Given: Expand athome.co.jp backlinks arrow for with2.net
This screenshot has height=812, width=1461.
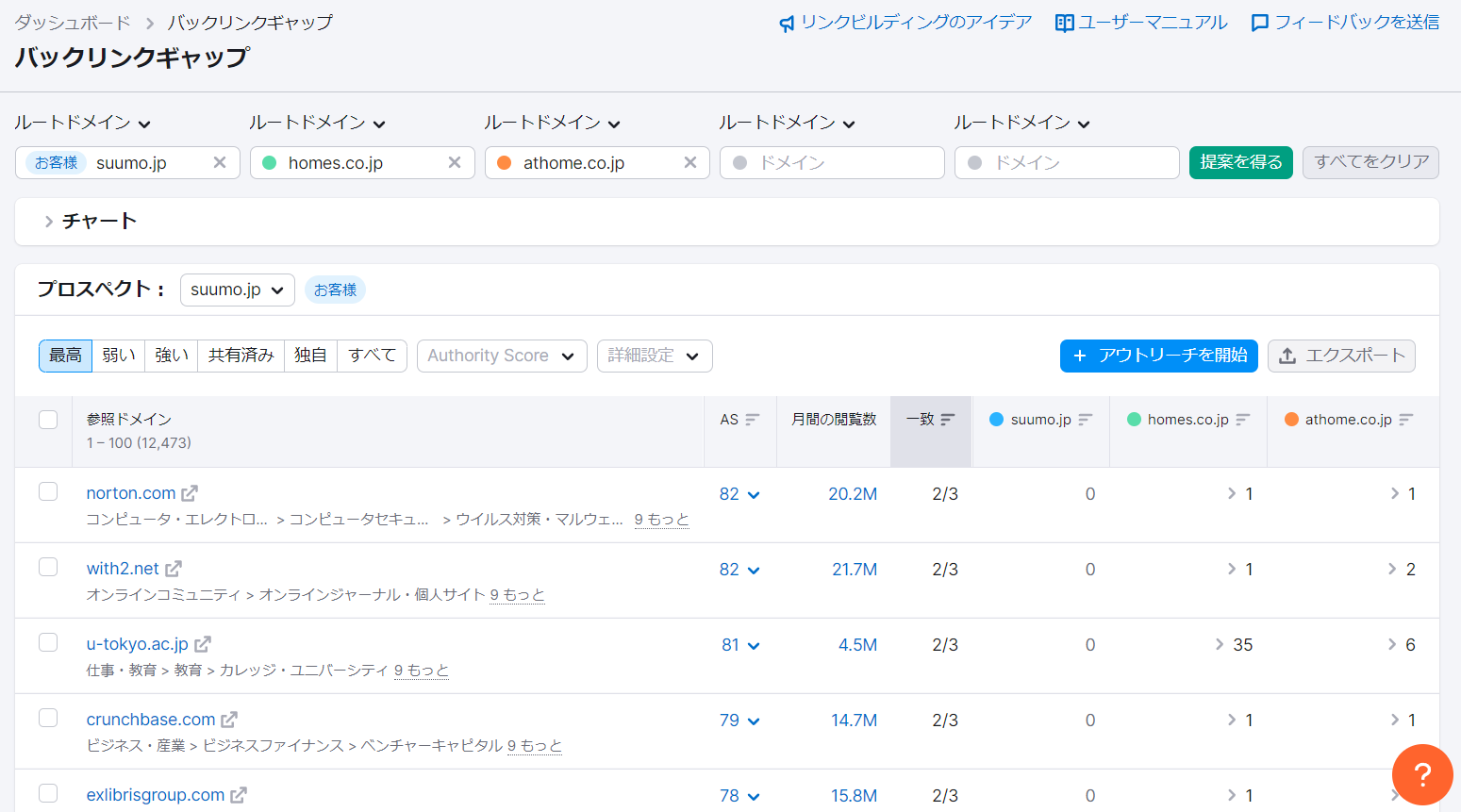Looking at the screenshot, I should [1392, 569].
